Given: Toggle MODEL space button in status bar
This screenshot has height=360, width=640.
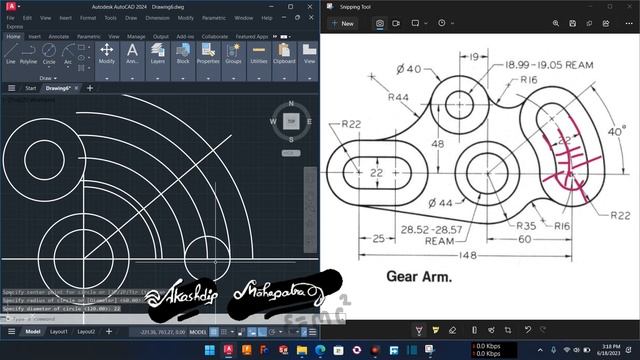Looking at the screenshot, I should [x=198, y=332].
